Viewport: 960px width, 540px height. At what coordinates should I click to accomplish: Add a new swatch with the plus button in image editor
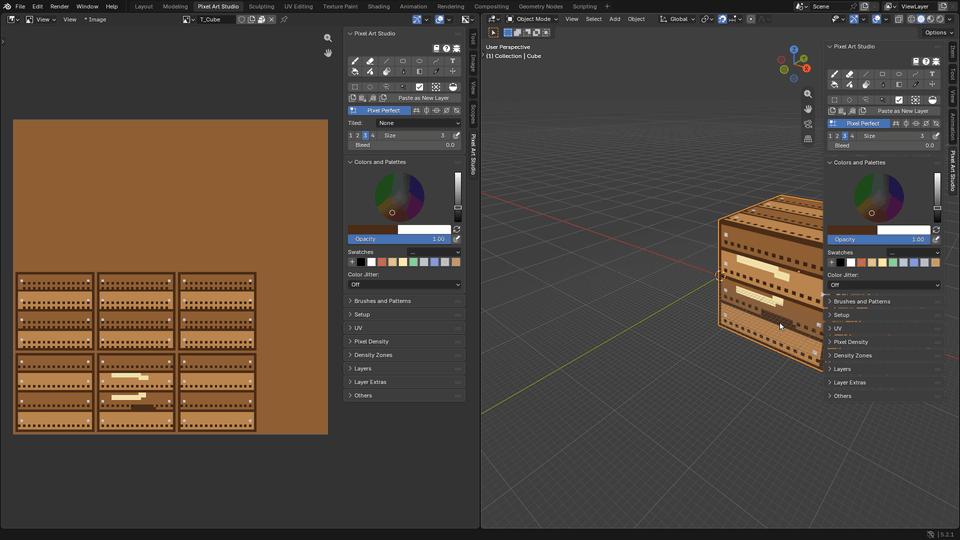(352, 262)
